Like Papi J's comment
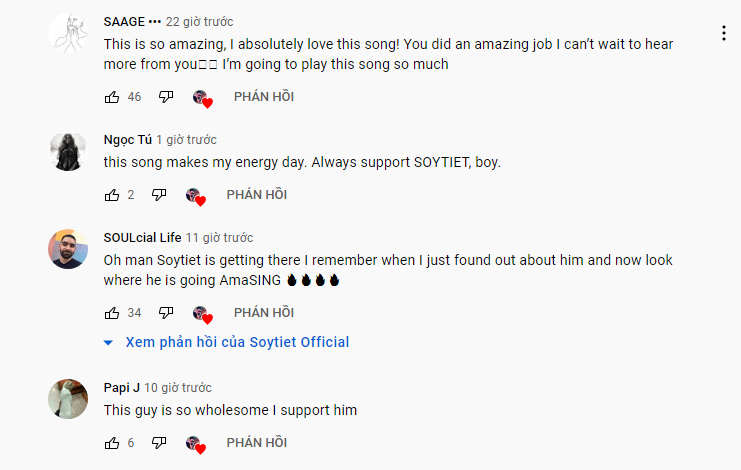Image resolution: width=741 pixels, height=470 pixels. click(112, 443)
